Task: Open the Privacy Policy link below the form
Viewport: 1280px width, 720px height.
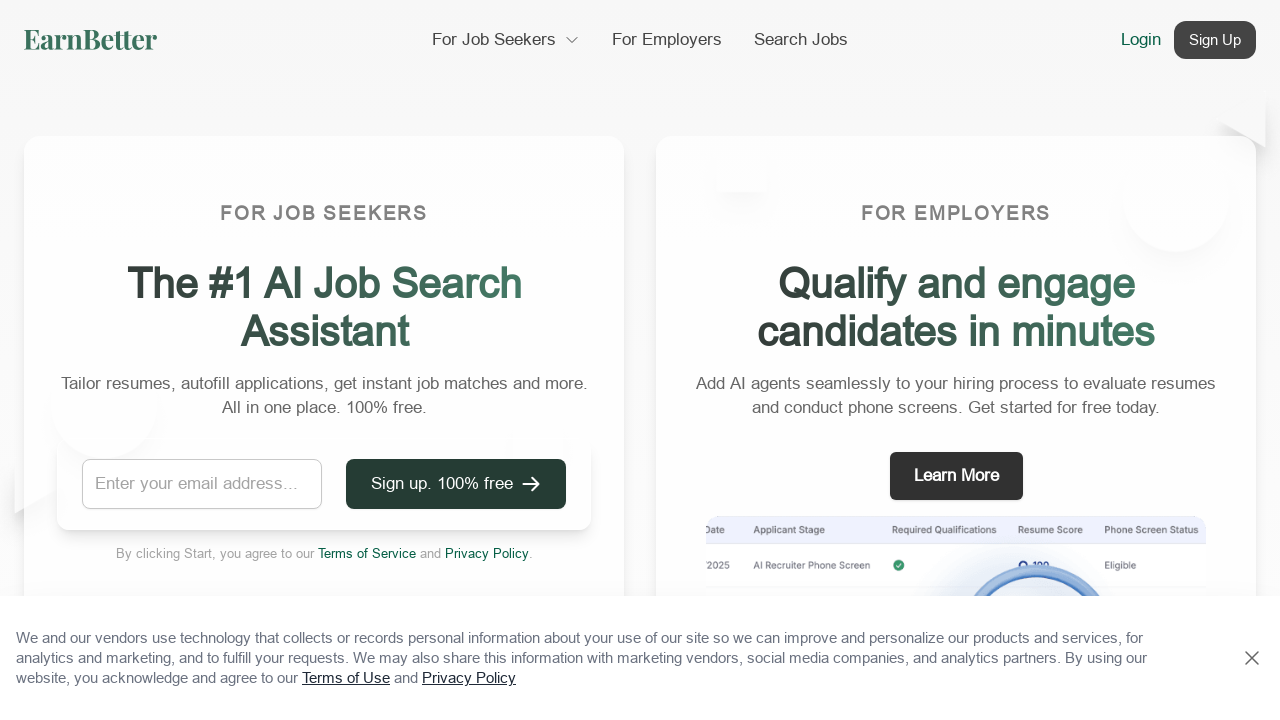Action: pos(486,553)
